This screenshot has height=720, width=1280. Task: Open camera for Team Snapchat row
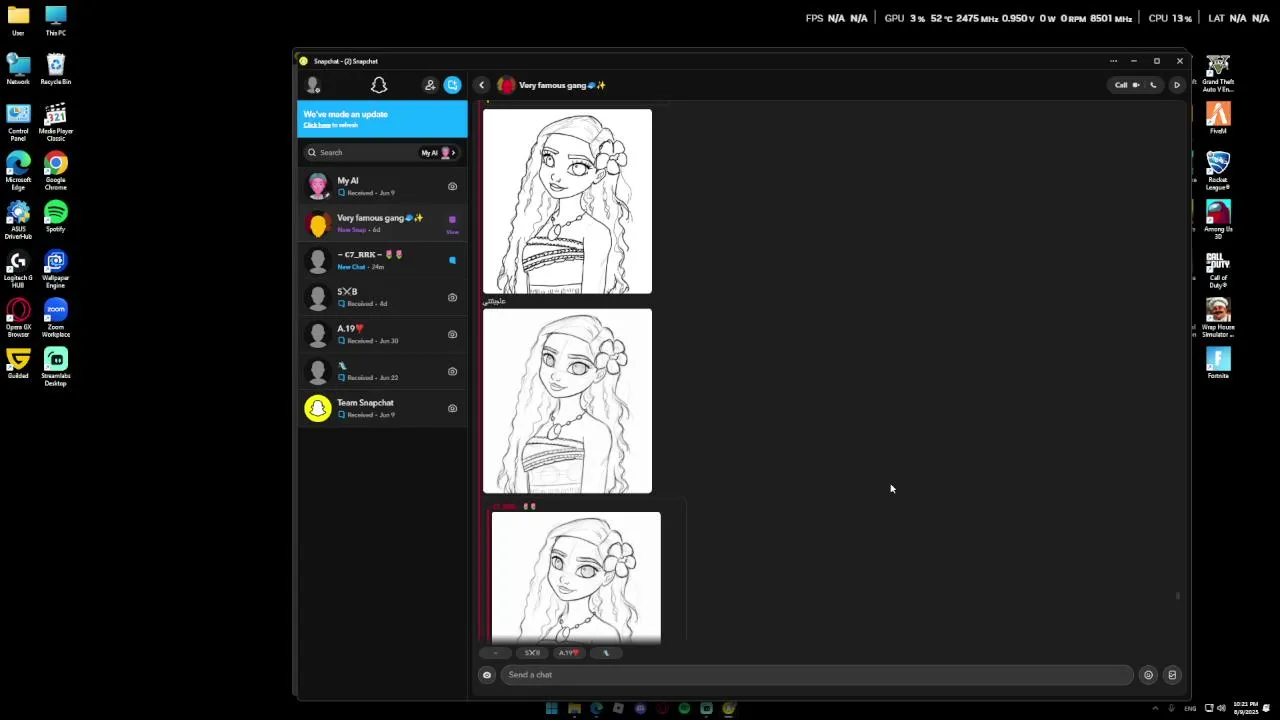[452, 408]
